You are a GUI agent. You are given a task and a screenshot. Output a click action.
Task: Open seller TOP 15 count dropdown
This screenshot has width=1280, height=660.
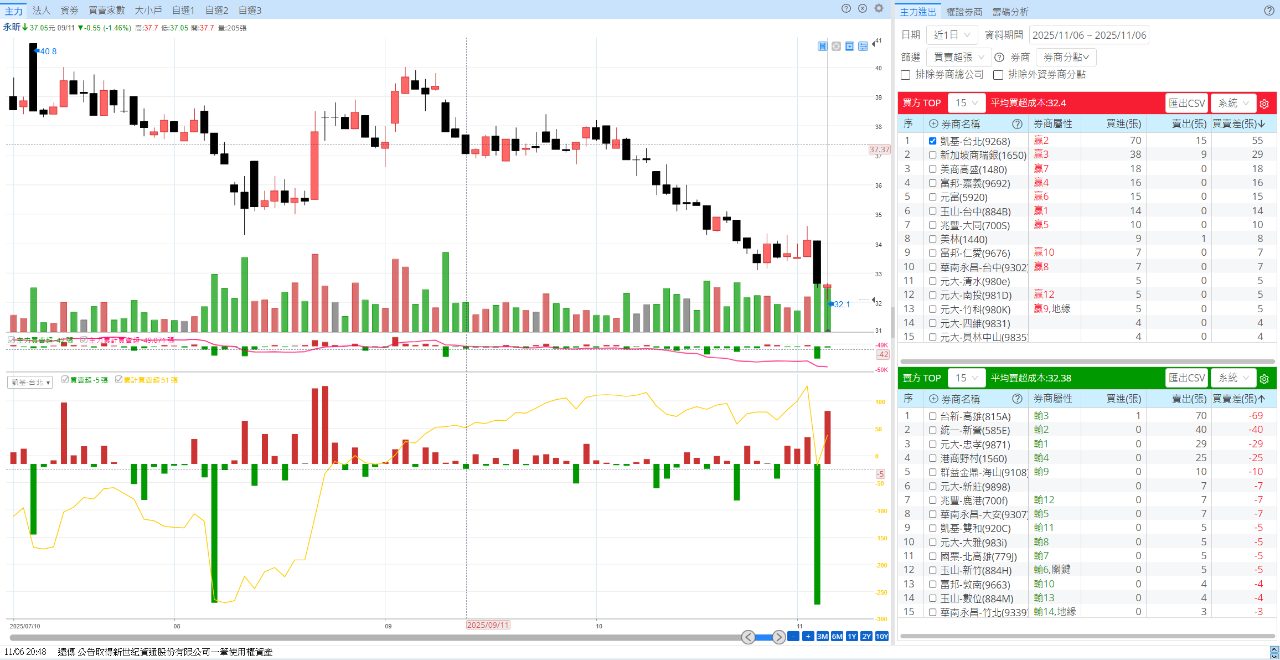(x=967, y=378)
